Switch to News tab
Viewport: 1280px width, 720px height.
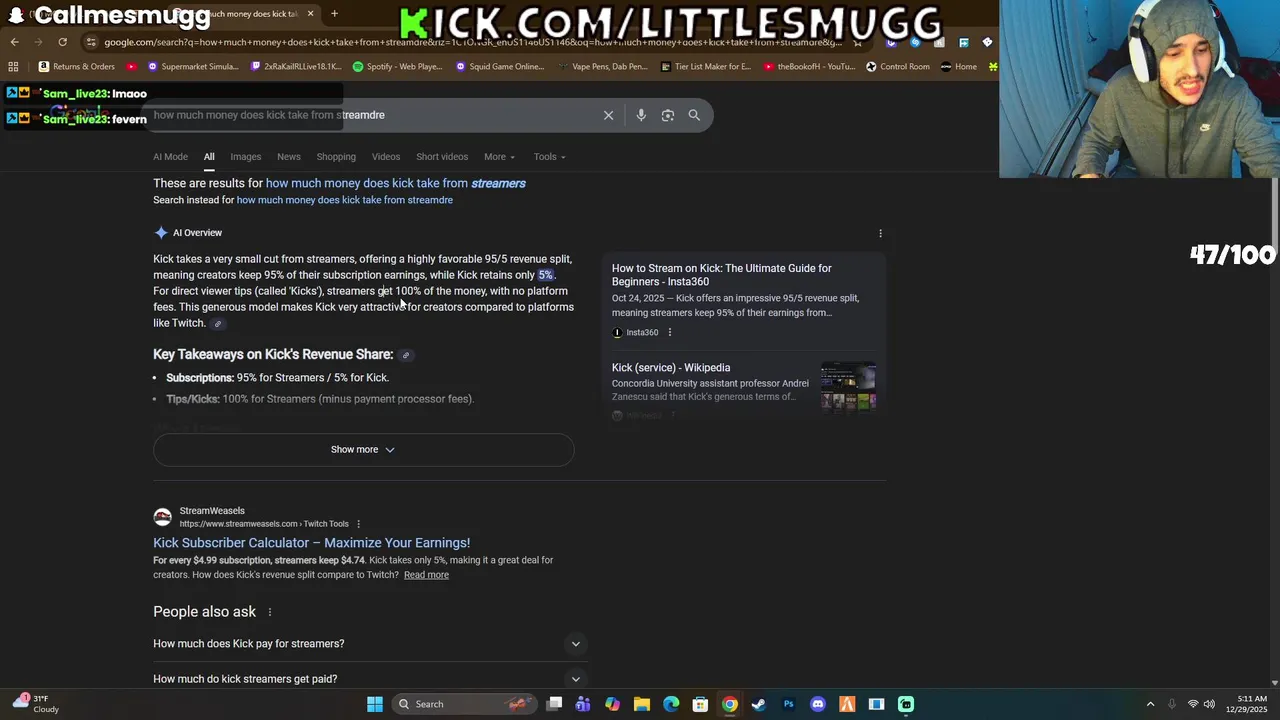pyautogui.click(x=288, y=157)
